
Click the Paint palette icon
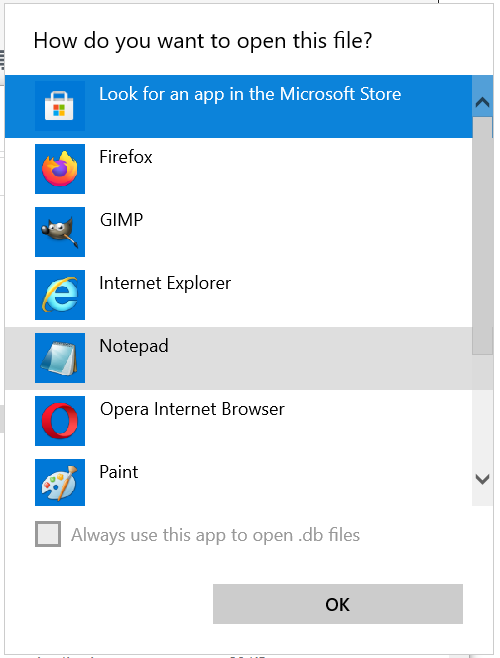pyautogui.click(x=60, y=483)
